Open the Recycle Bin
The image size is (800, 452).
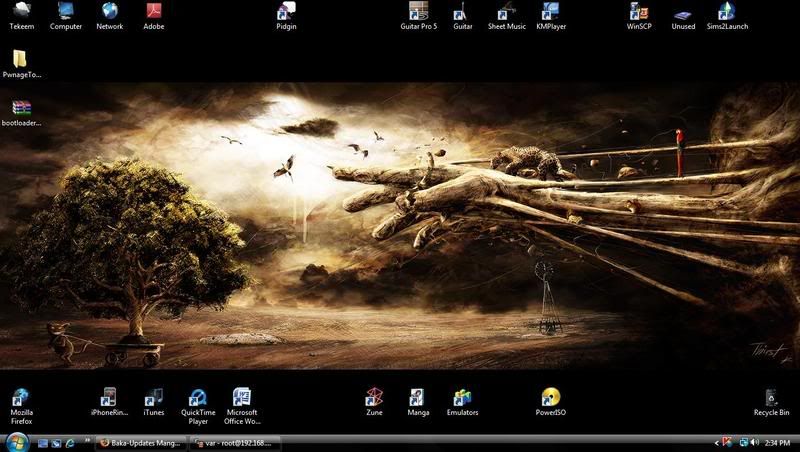tap(771, 402)
